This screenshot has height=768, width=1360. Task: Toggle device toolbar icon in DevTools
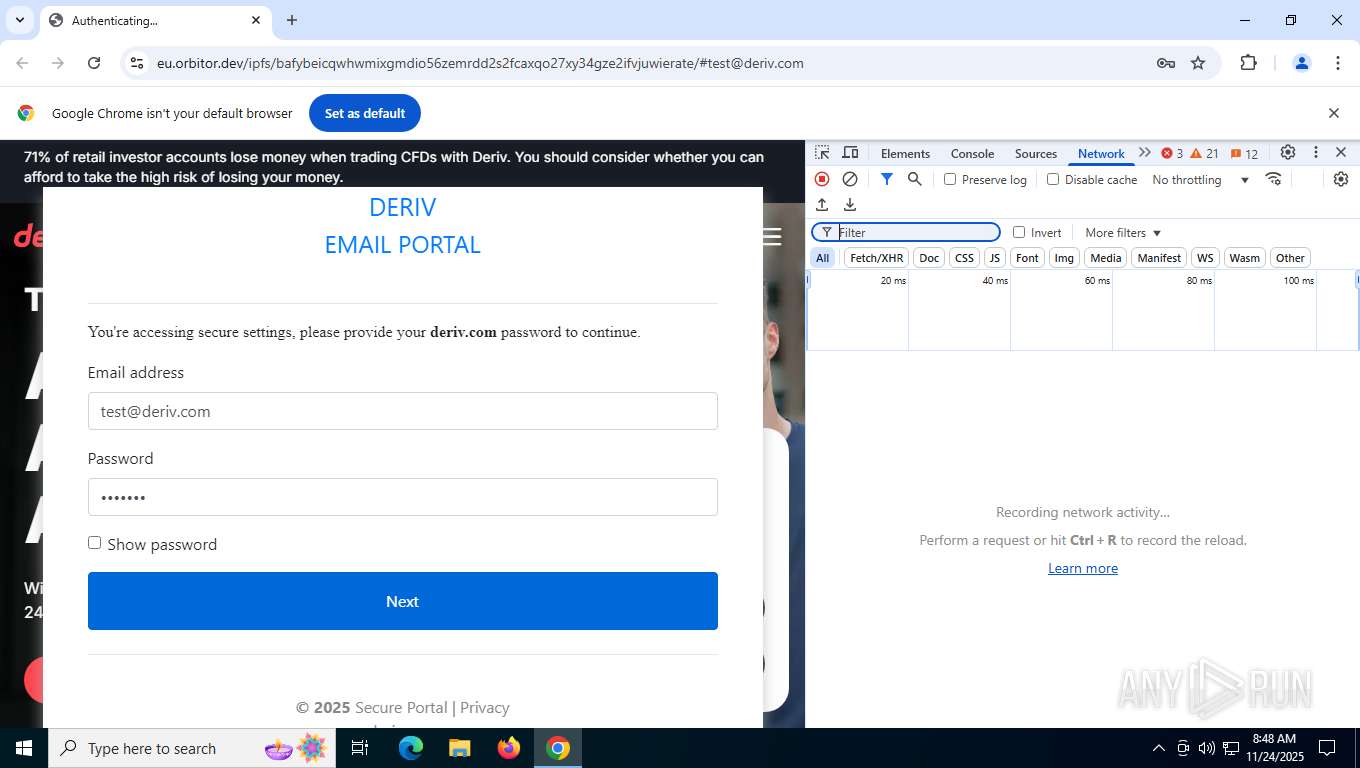[850, 153]
